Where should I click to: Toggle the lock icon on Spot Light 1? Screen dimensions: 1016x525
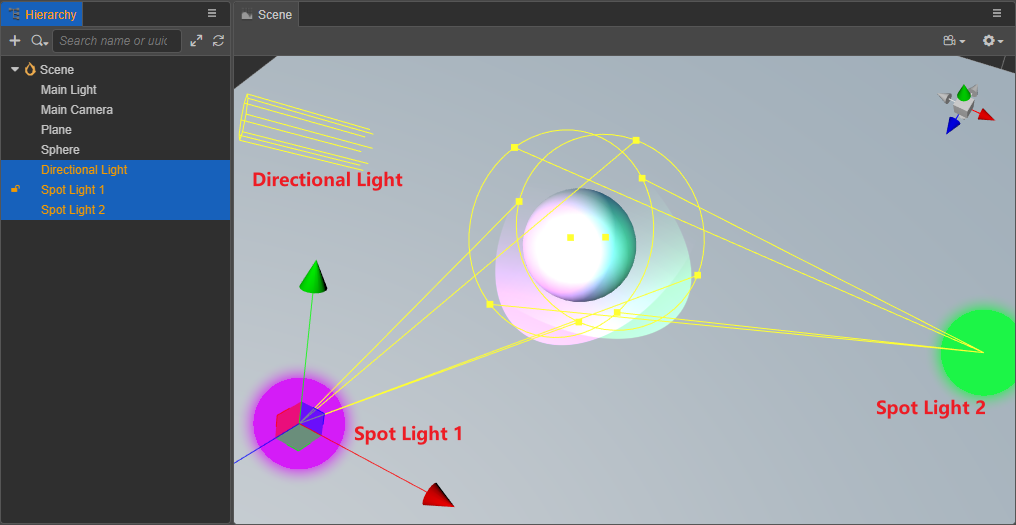pyautogui.click(x=16, y=189)
